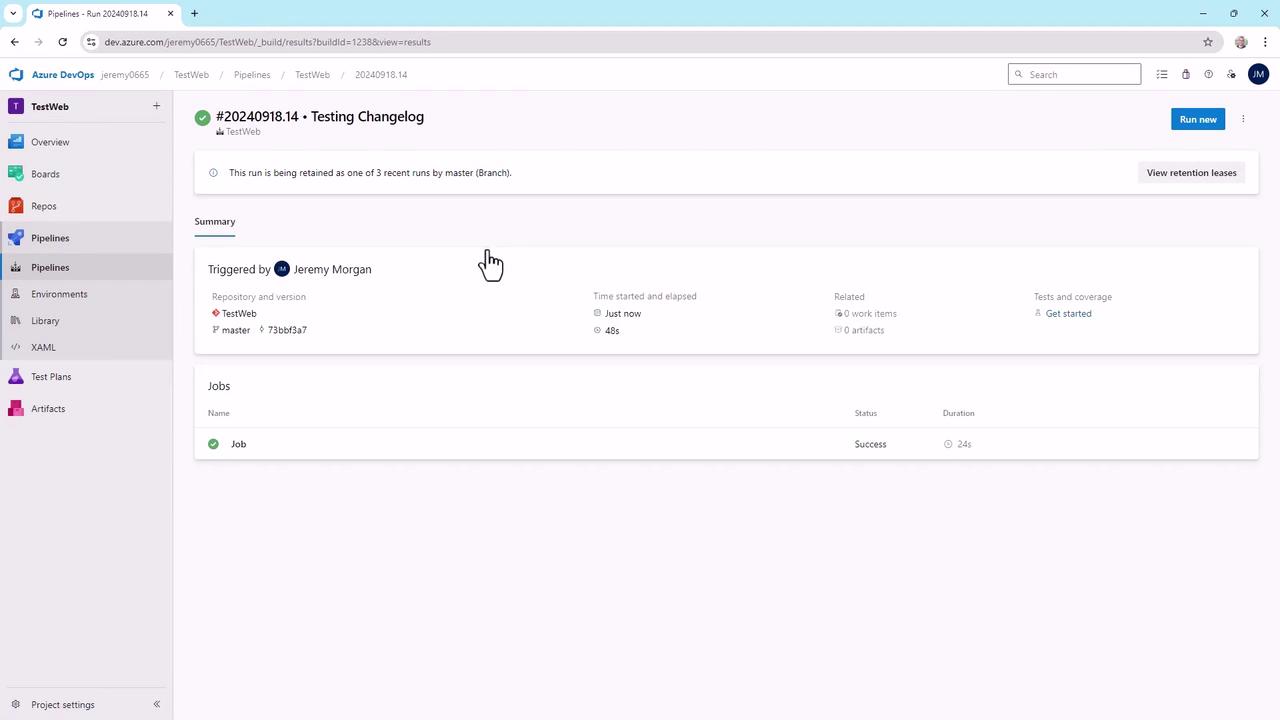Viewport: 1280px width, 720px height.
Task: Bookmark the page with star icon
Action: pos(1208,42)
